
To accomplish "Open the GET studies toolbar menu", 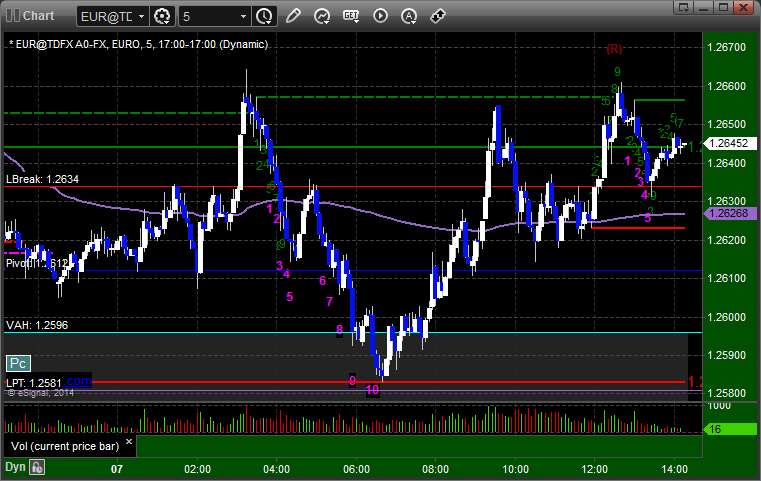I will click(x=351, y=16).
